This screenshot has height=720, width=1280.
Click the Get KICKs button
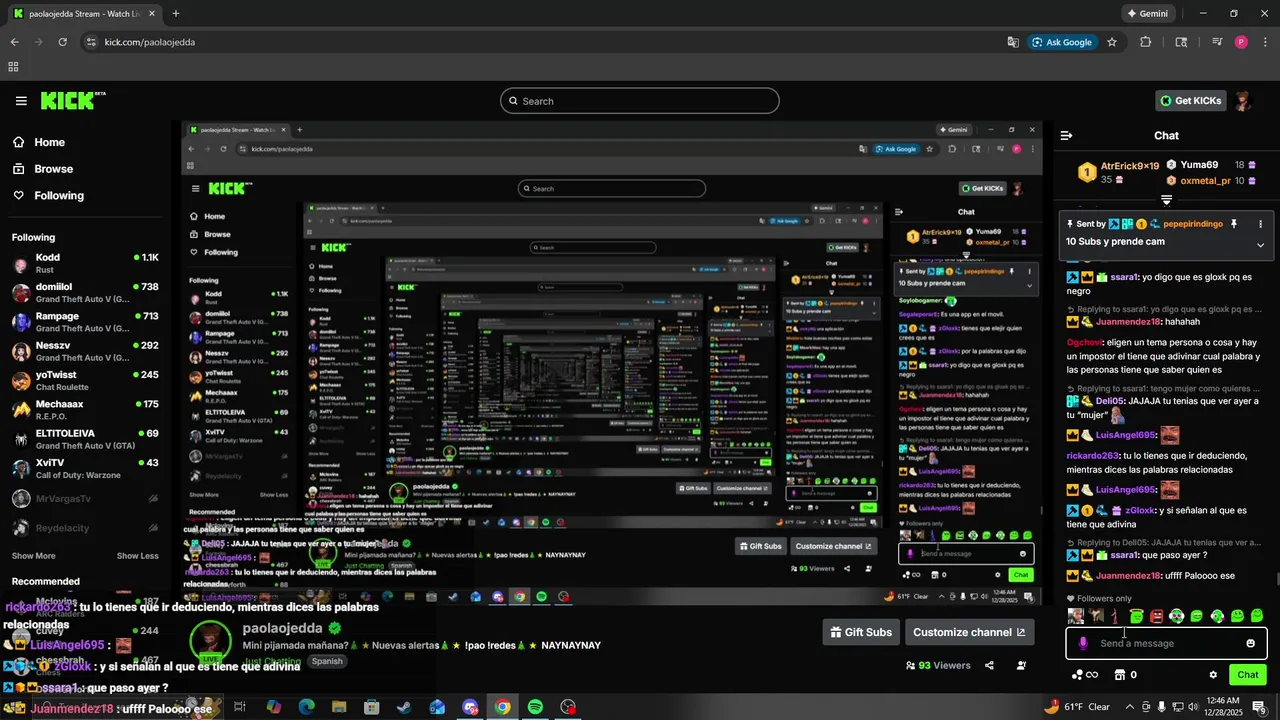(x=1190, y=101)
